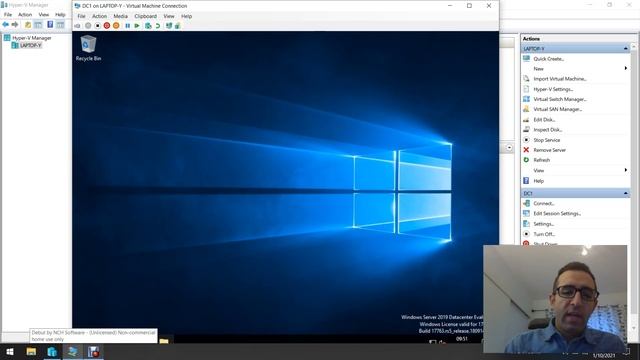
Task: Open View menu in Hyper-V Manager
Action: coord(44,15)
